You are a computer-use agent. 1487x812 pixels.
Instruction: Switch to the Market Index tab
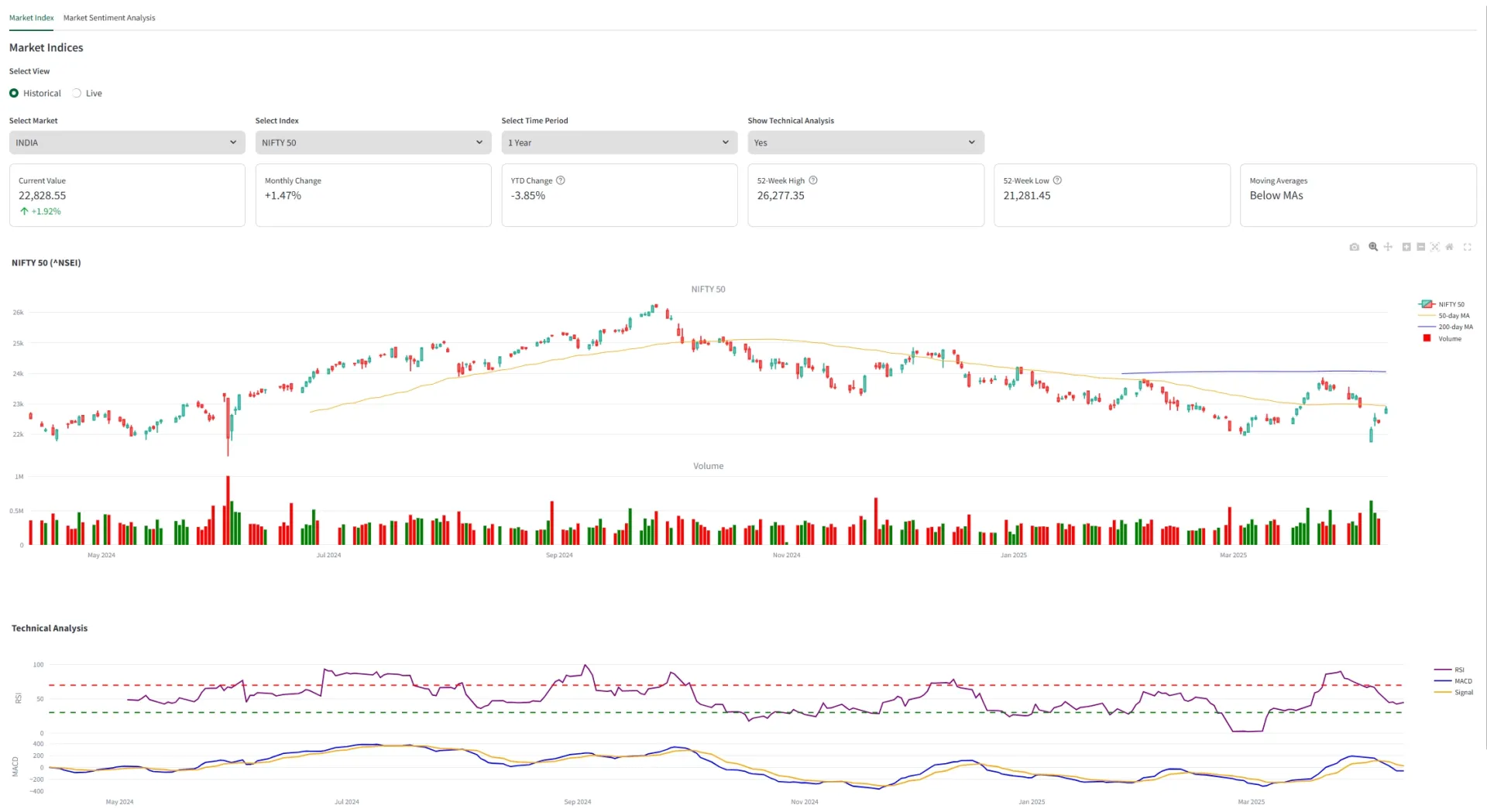coord(32,18)
